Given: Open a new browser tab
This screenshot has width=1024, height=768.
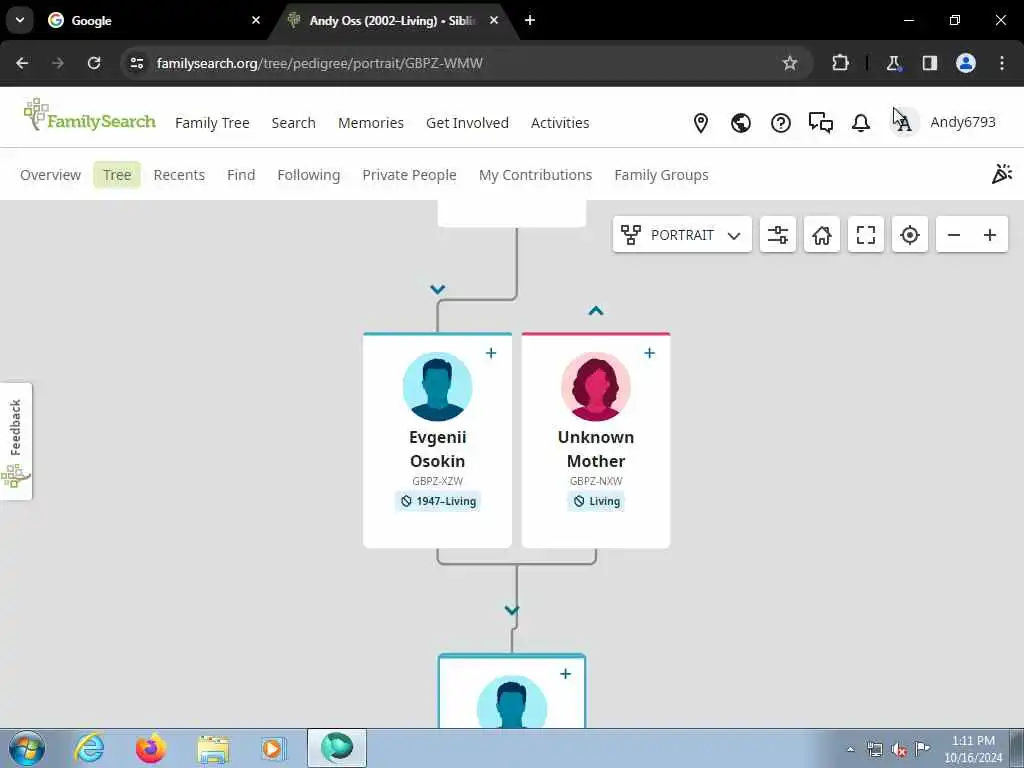Looking at the screenshot, I should click(530, 20).
